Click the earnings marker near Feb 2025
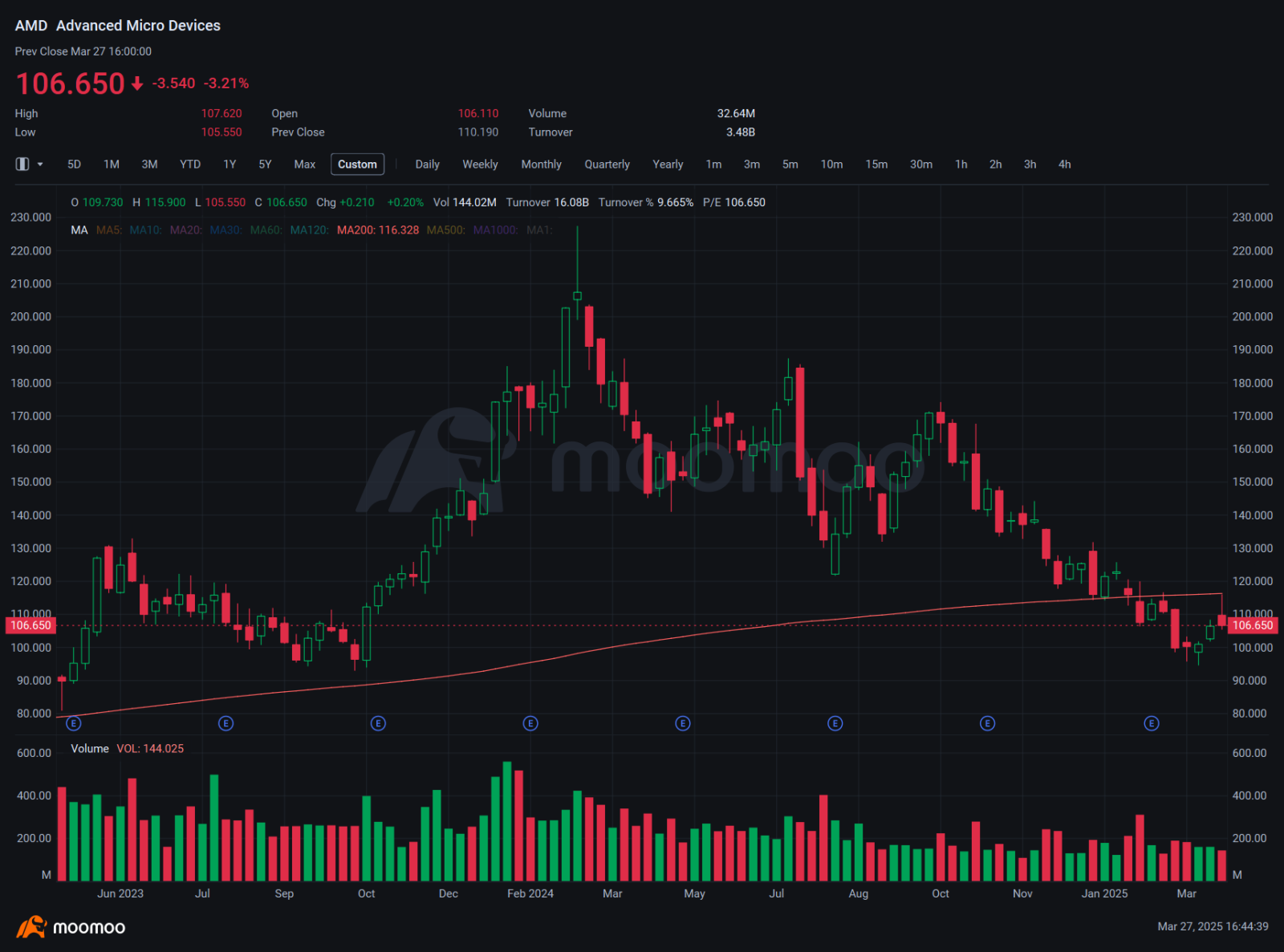Image resolution: width=1284 pixels, height=952 pixels. 1152,724
